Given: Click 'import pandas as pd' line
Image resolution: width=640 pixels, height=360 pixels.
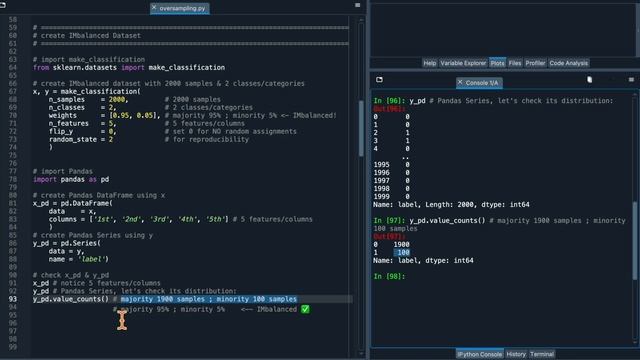Looking at the screenshot, I should (71, 180).
